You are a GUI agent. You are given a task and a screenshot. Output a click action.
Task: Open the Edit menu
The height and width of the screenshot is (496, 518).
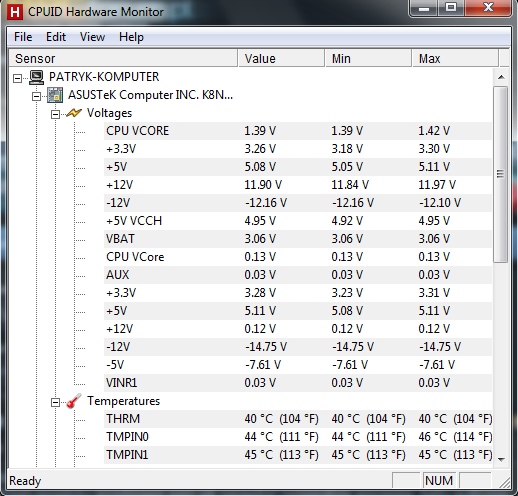(56, 37)
